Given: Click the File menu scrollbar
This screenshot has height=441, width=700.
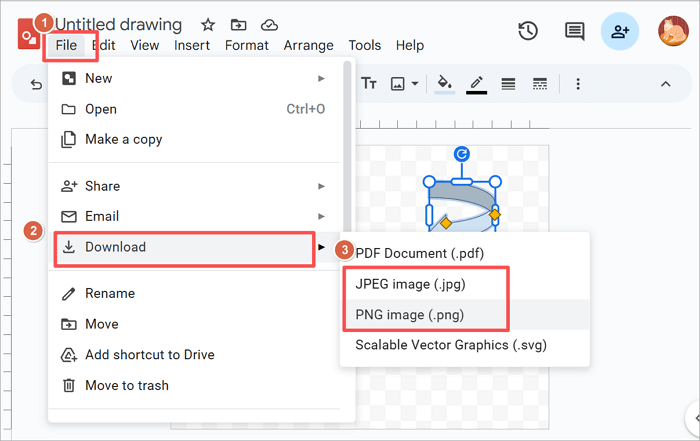Looking at the screenshot, I should pos(347,147).
